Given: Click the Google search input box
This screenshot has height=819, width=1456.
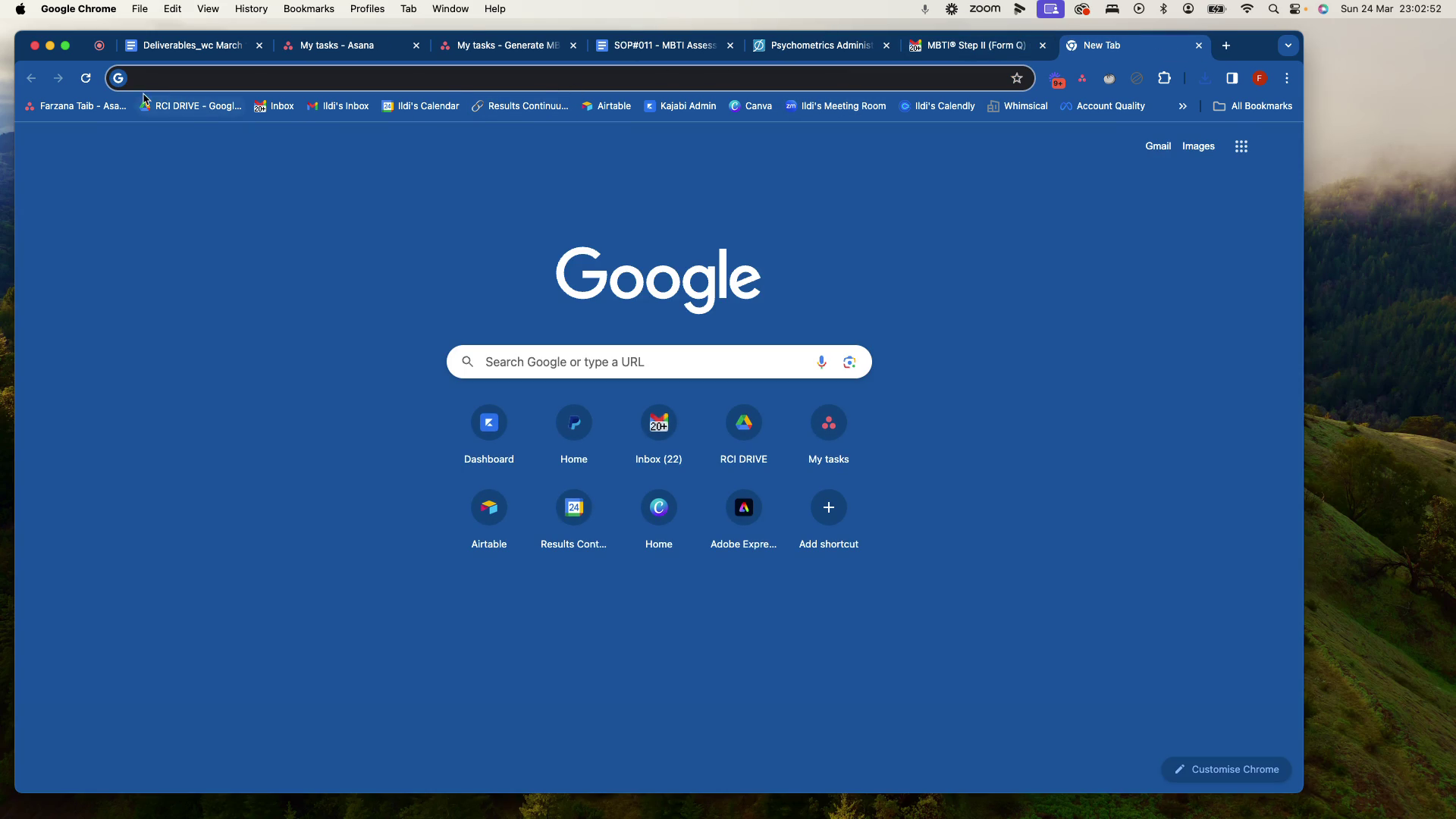Looking at the screenshot, I should click(x=645, y=362).
